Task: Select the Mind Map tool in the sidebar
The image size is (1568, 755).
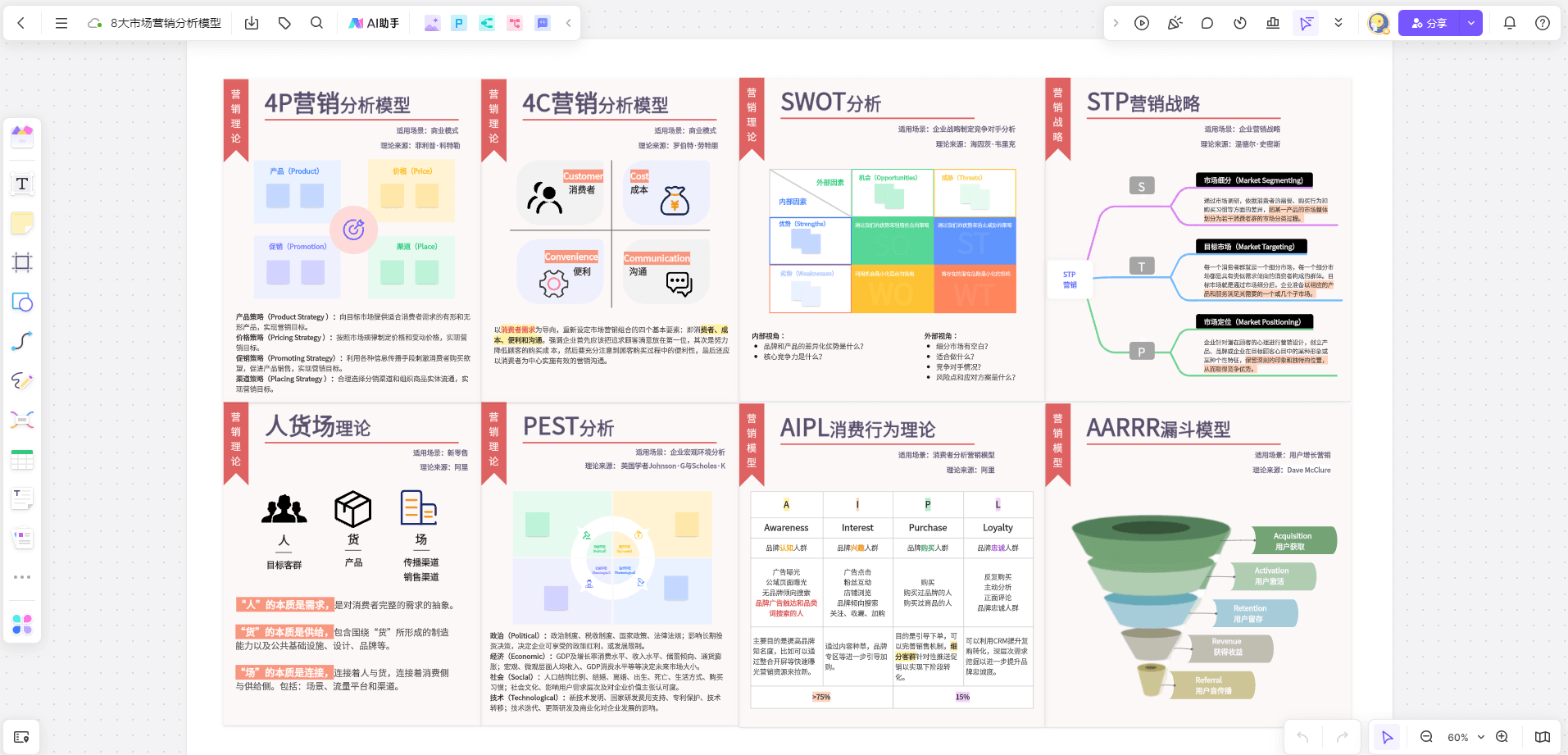Action: click(21, 420)
